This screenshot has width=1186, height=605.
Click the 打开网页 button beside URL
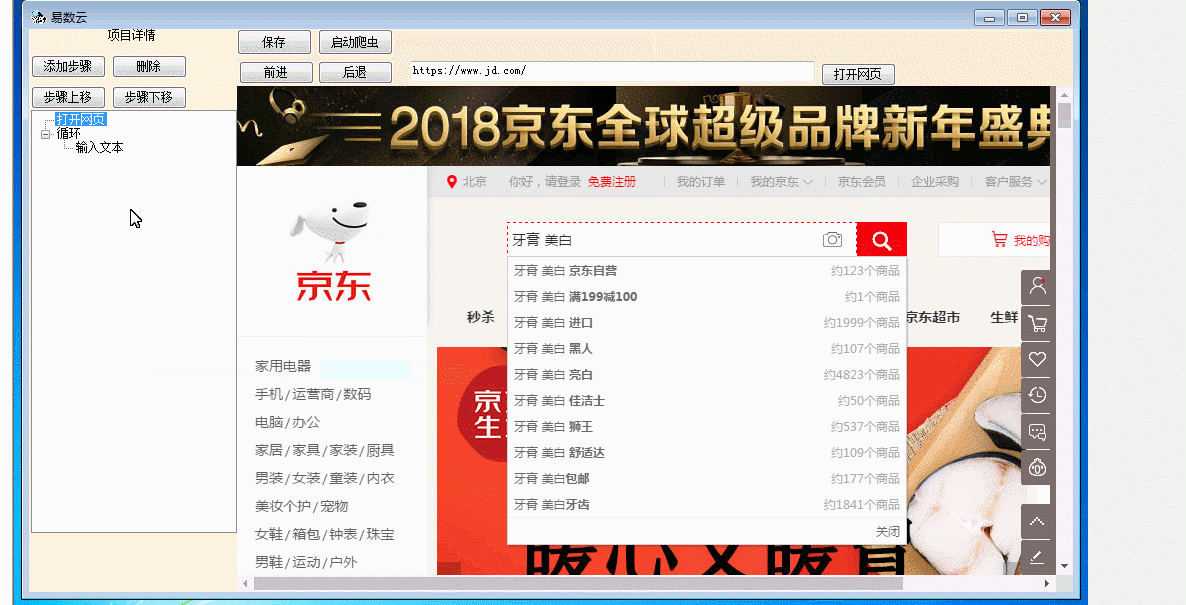858,74
